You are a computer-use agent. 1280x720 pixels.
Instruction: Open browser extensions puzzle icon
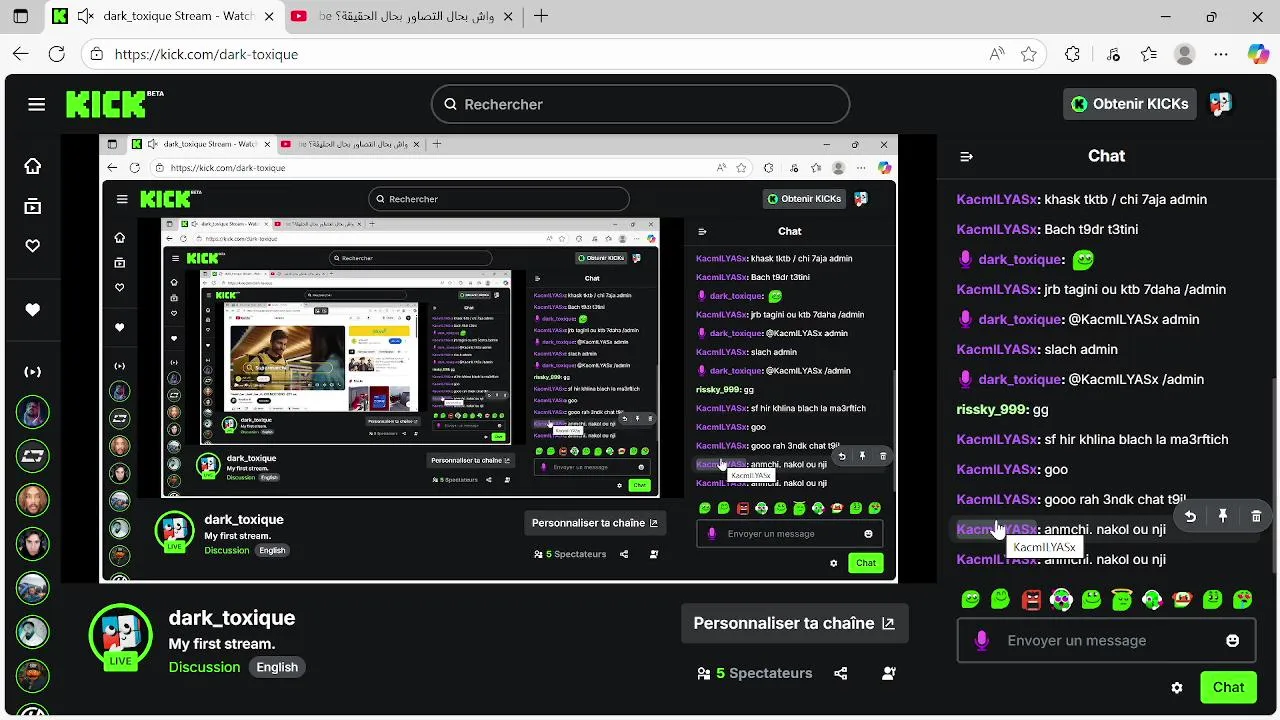click(1073, 54)
